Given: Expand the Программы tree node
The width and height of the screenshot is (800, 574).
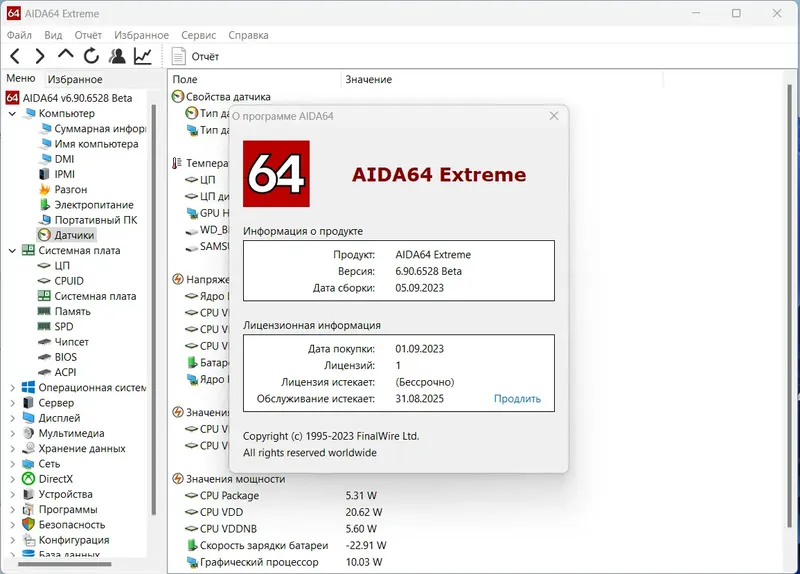Looking at the screenshot, I should (12, 509).
